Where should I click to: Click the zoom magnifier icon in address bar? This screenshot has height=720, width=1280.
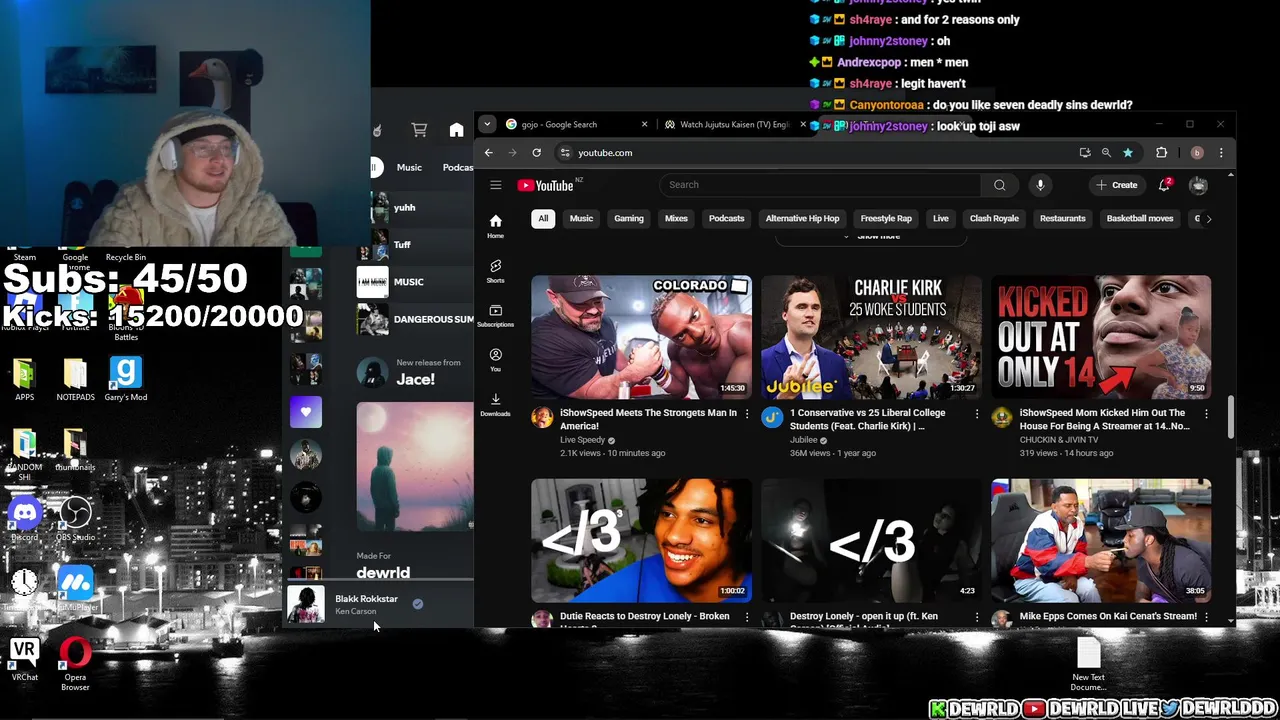(x=1106, y=153)
